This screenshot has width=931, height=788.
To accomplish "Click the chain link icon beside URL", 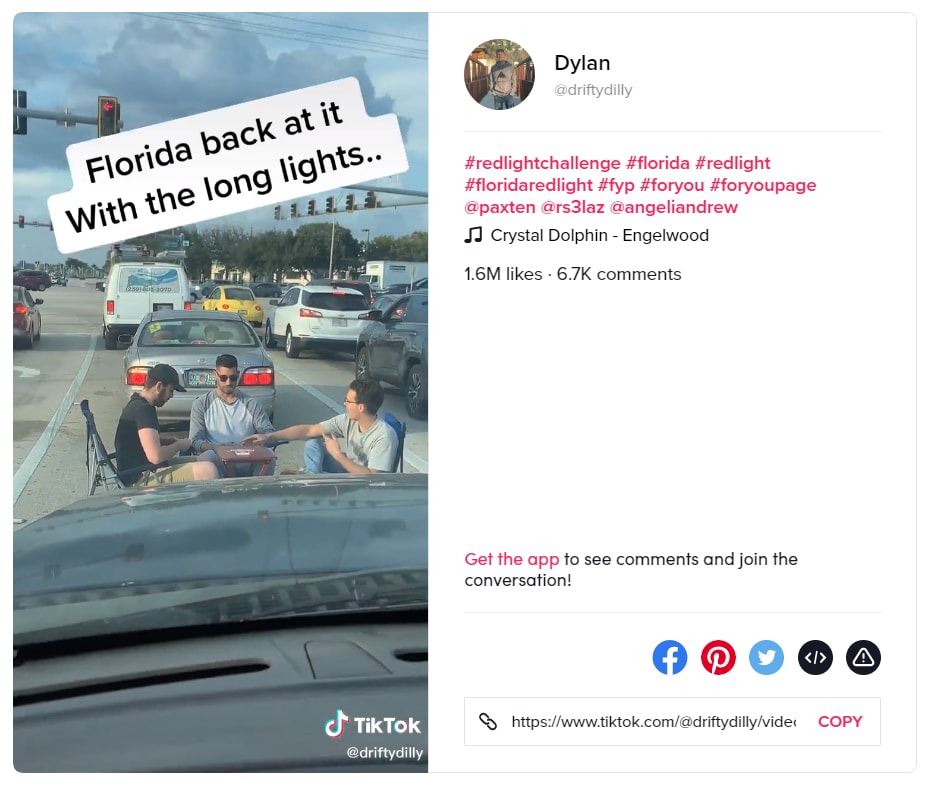I will point(488,721).
